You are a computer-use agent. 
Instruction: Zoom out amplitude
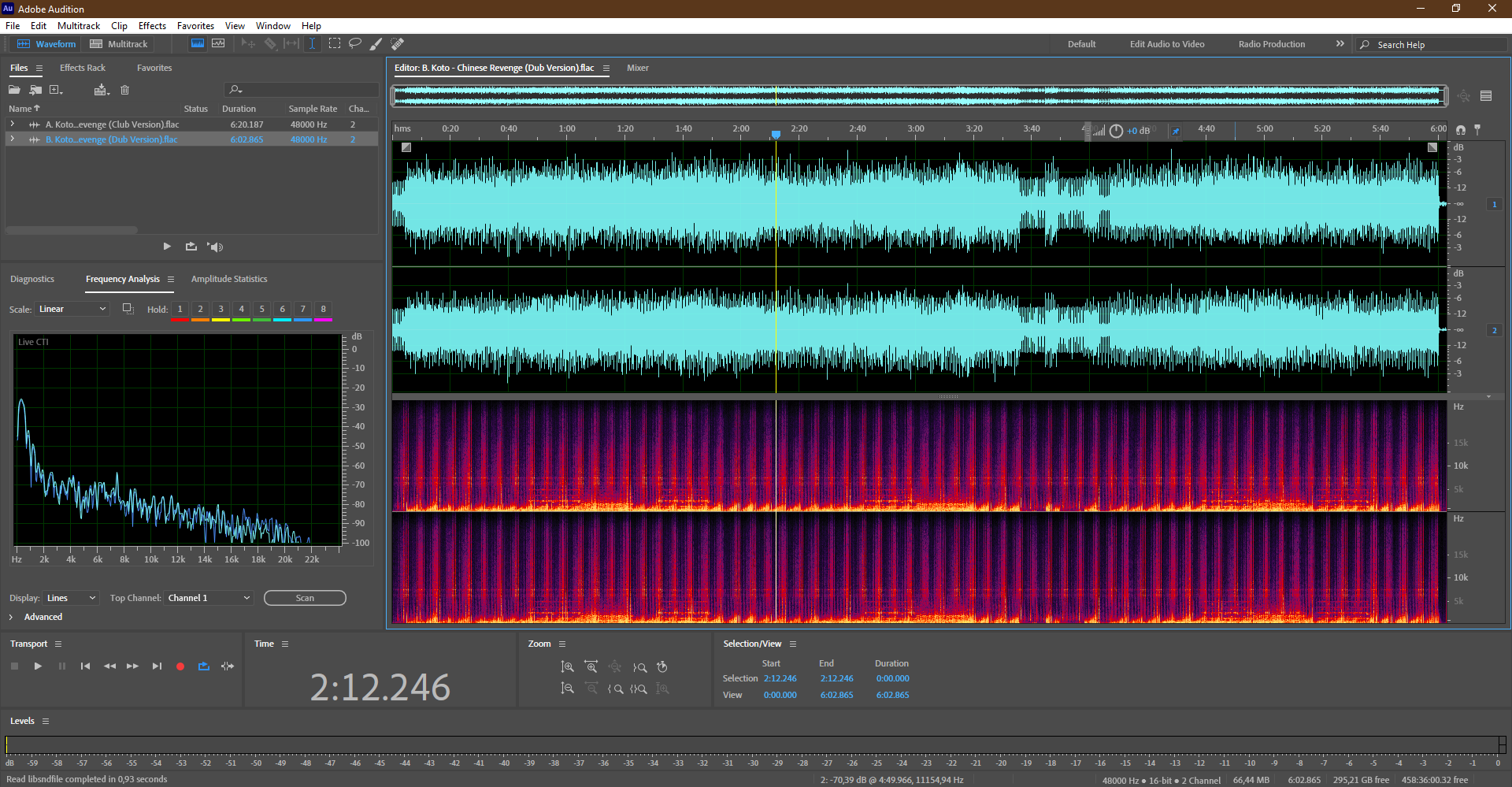pyautogui.click(x=567, y=689)
